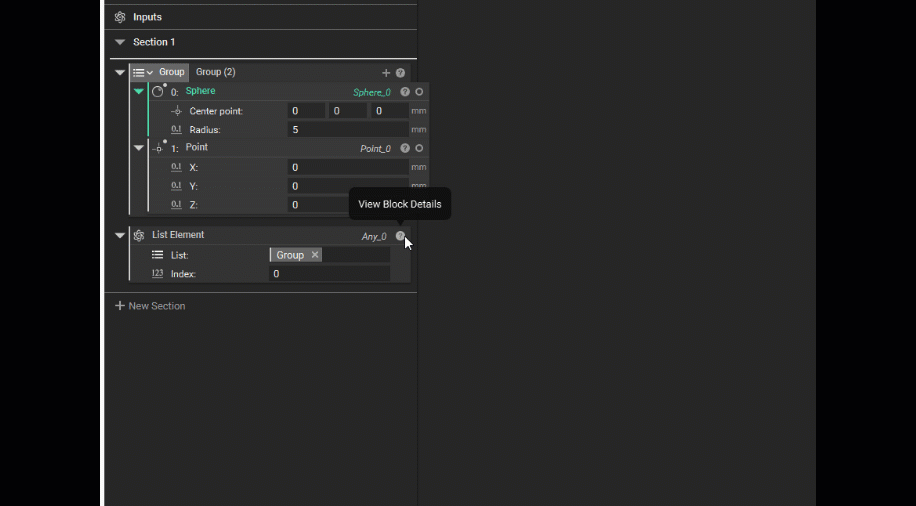The image size is (916, 506).
Task: Click the Z scalar icon
Action: pos(176,205)
